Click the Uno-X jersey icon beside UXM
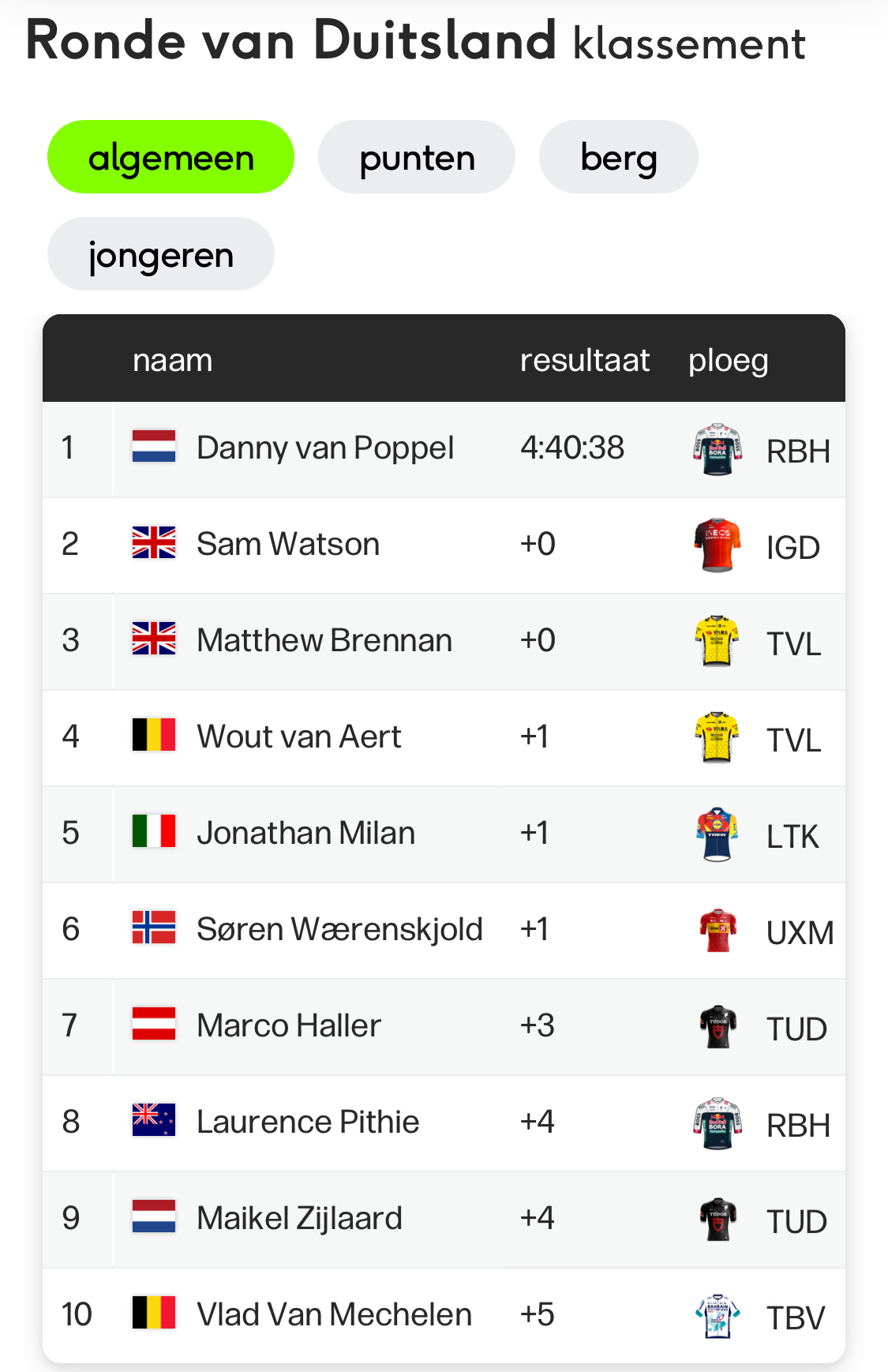Screen dimensions: 888x1372 pyautogui.click(x=718, y=931)
